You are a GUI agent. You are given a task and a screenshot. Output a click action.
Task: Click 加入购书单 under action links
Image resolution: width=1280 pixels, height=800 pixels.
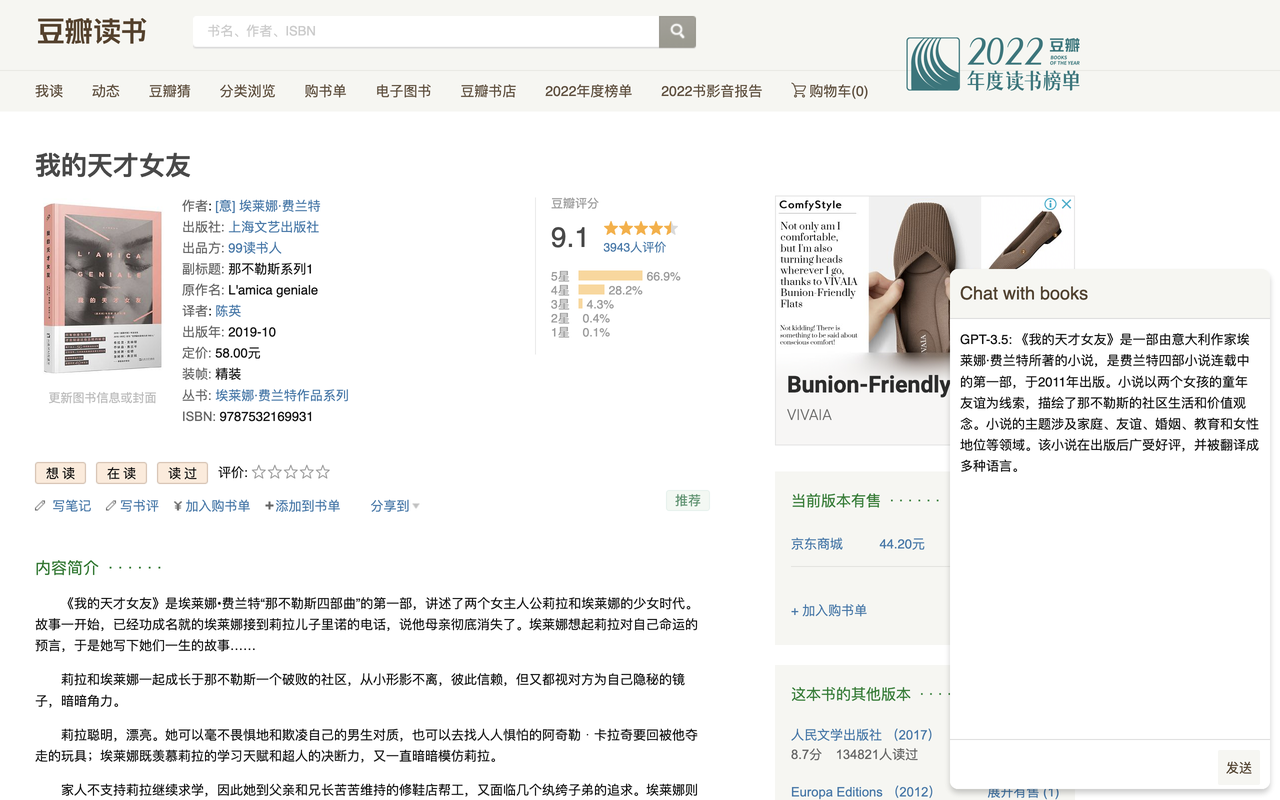[x=217, y=506]
